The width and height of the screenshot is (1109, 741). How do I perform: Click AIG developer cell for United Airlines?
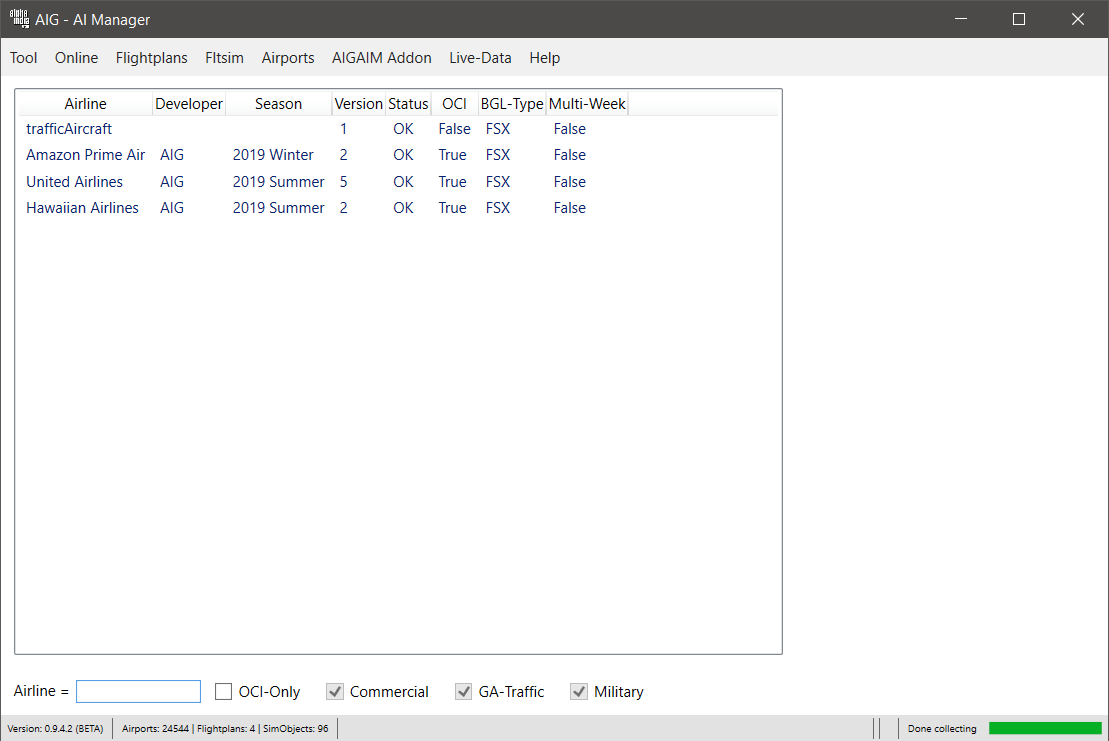(172, 182)
